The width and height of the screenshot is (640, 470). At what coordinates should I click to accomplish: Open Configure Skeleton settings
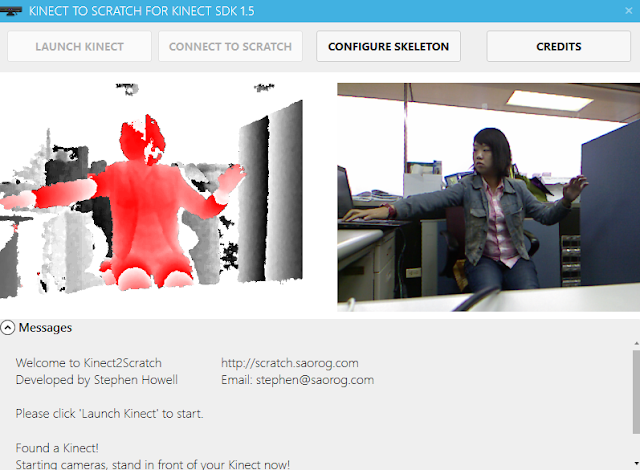[x=388, y=47]
